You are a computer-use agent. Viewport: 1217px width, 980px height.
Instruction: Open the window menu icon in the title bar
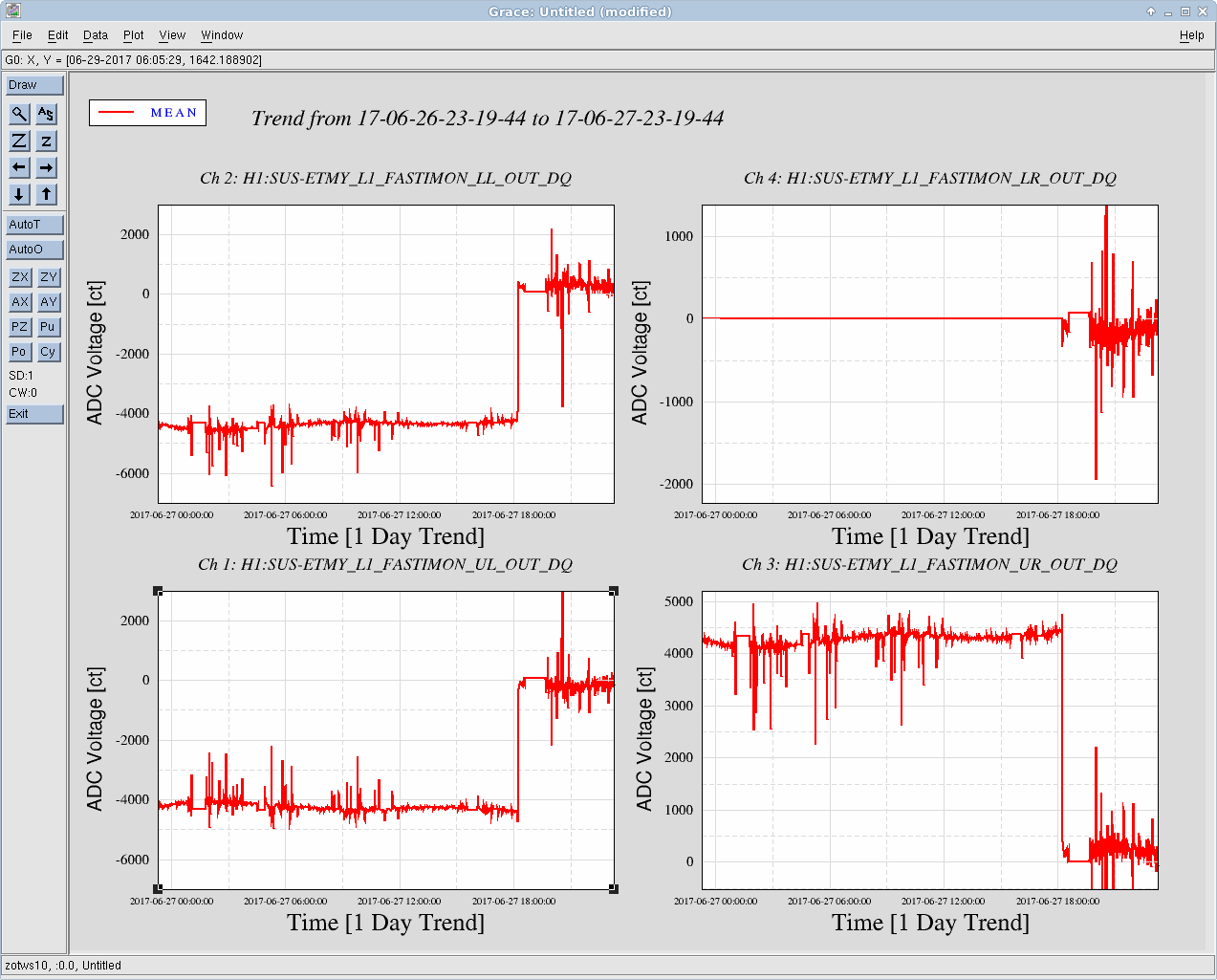coord(12,11)
